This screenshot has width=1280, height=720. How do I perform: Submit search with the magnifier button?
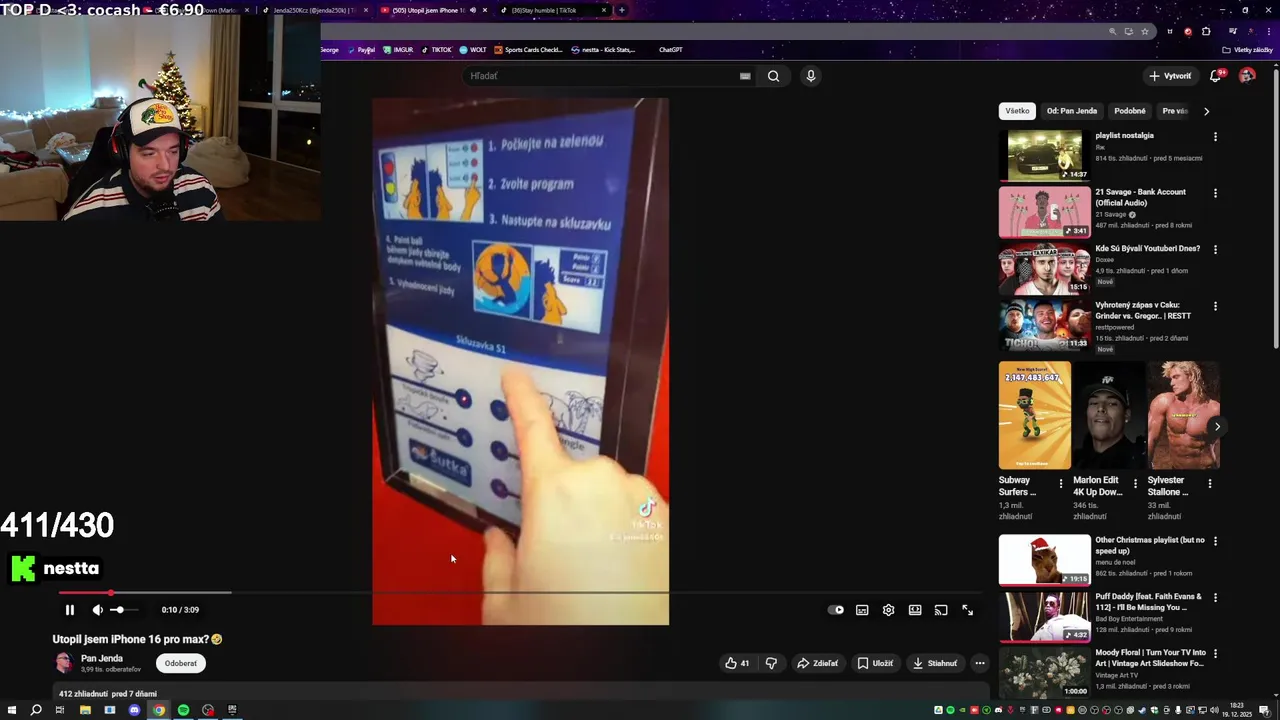tap(773, 76)
